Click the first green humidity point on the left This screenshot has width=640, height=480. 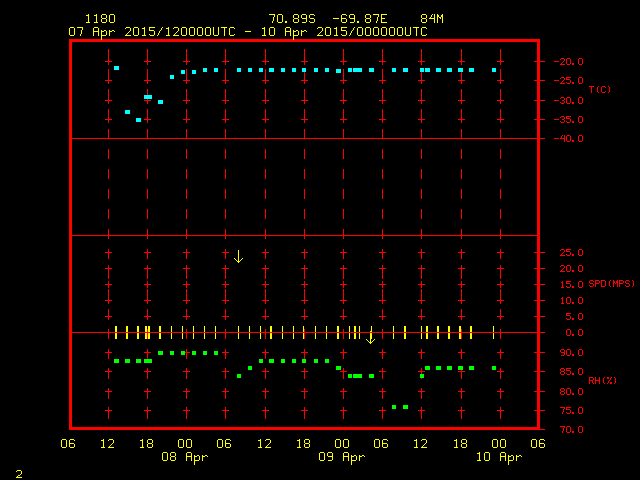click(x=116, y=361)
